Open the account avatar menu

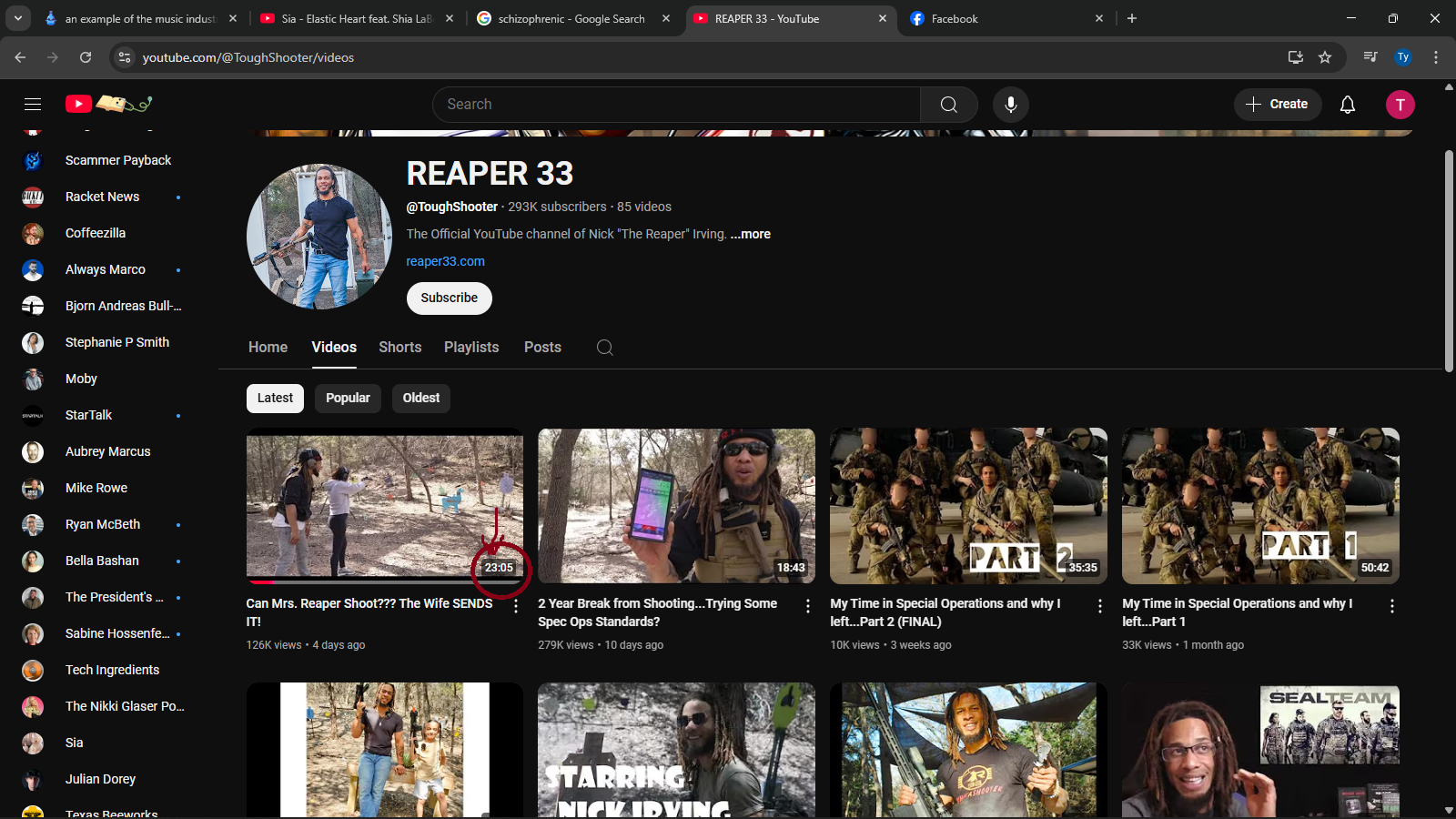pyautogui.click(x=1400, y=105)
